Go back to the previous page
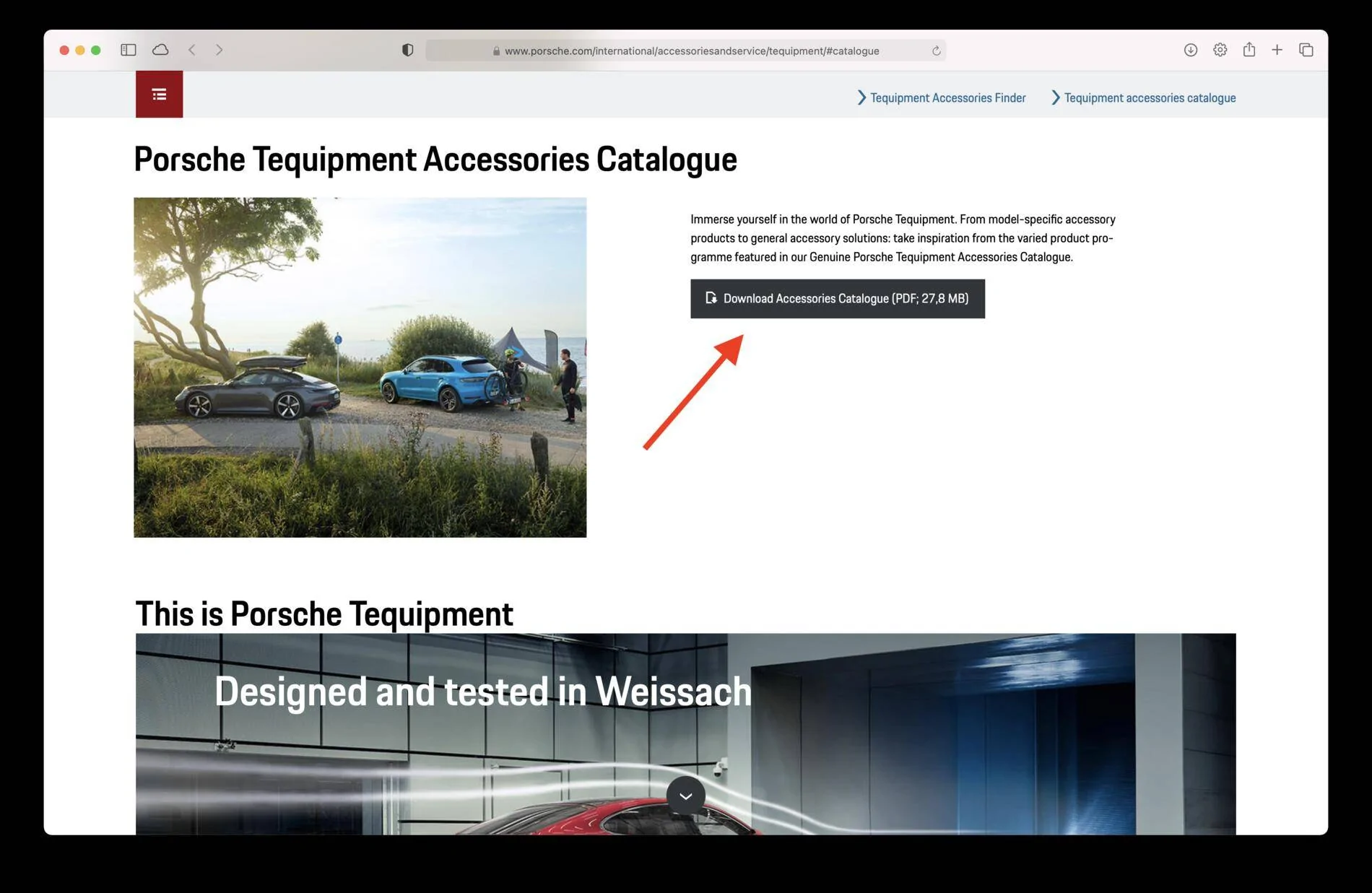 pos(191,50)
